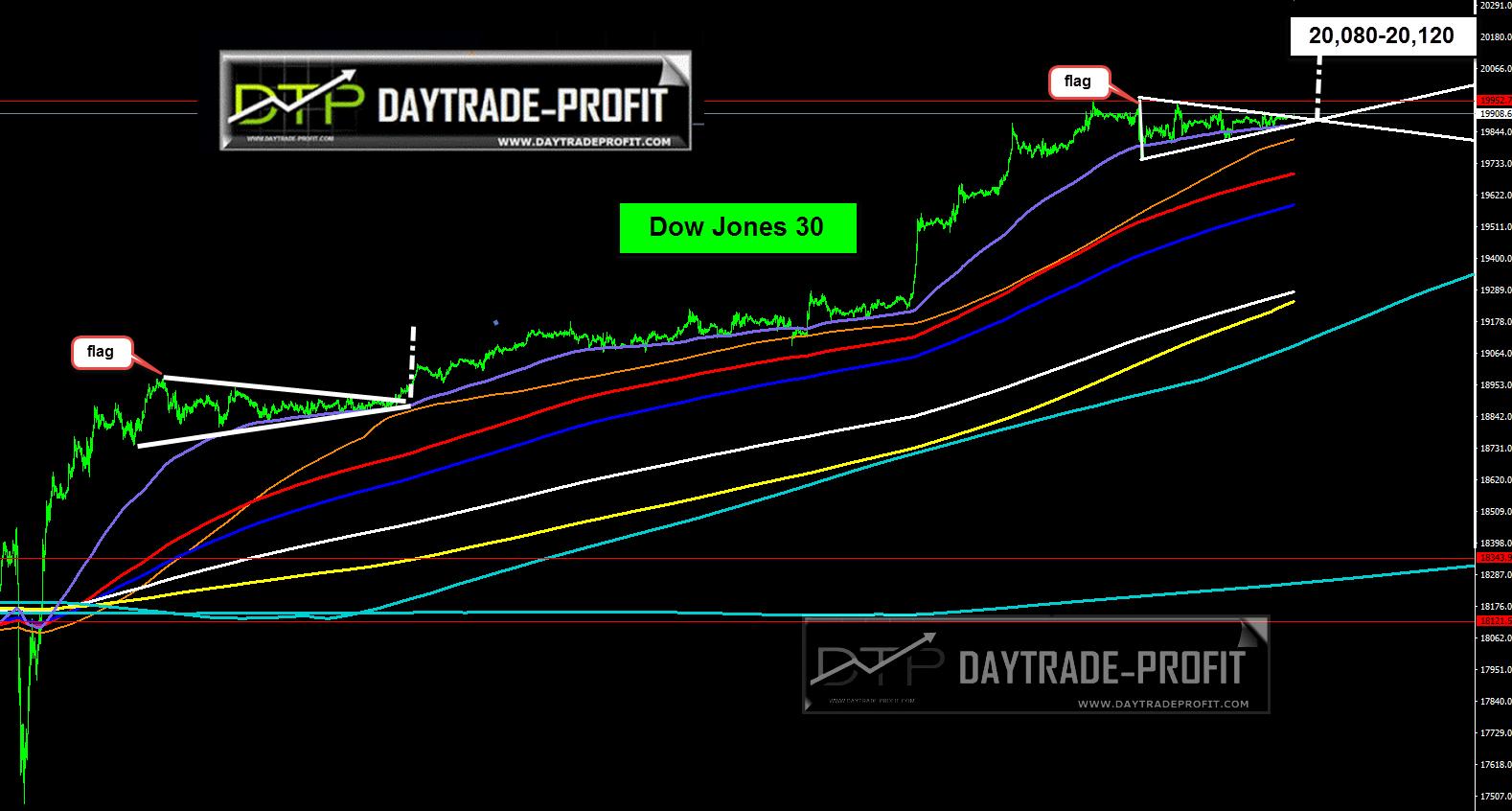Click the 20066.0 axis value
This screenshot has height=811, width=1512.
click(1496, 69)
